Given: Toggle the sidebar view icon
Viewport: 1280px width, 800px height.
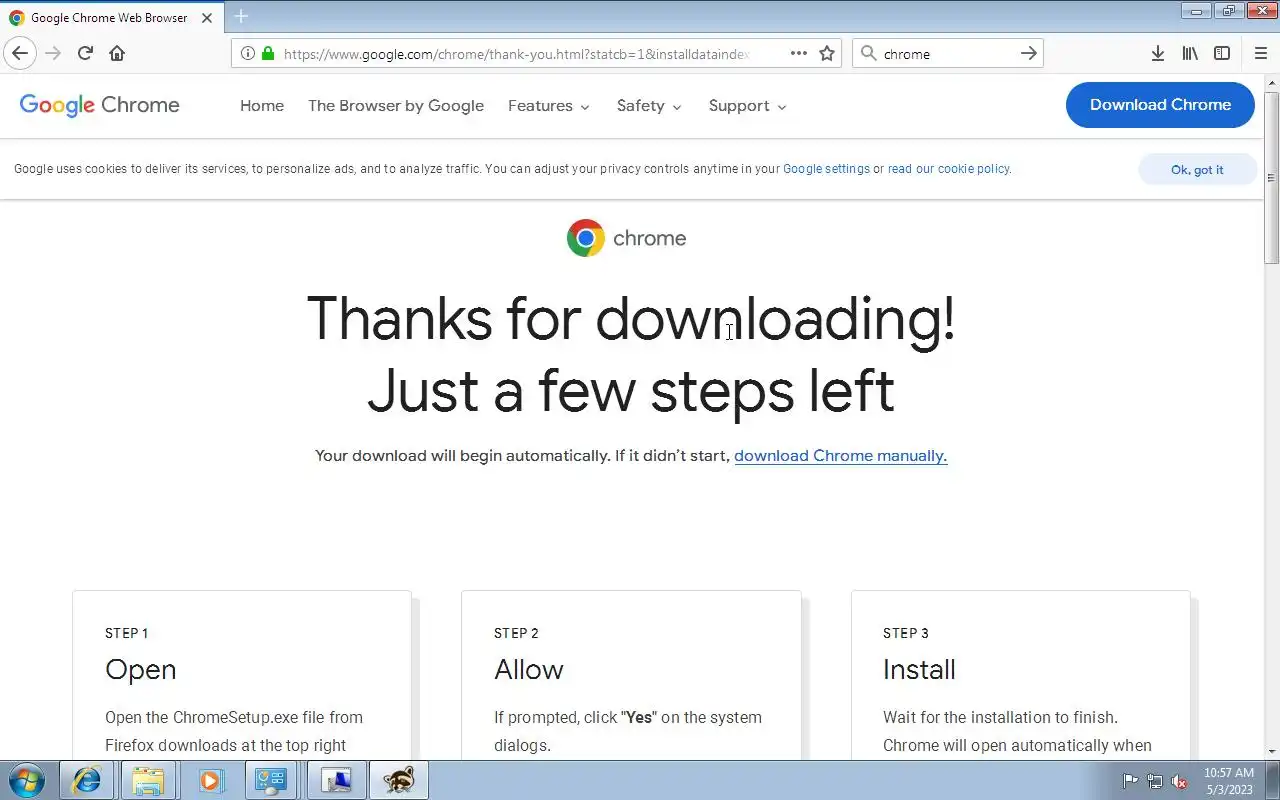Looking at the screenshot, I should (1222, 53).
